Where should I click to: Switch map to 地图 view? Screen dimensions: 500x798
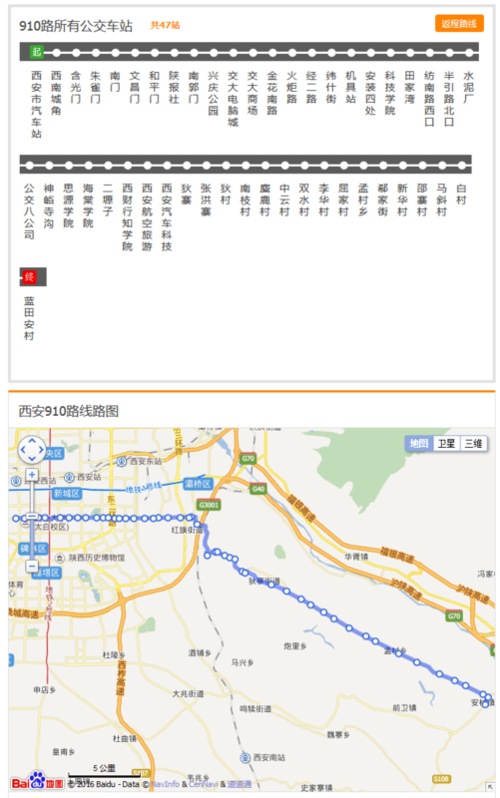pos(420,443)
